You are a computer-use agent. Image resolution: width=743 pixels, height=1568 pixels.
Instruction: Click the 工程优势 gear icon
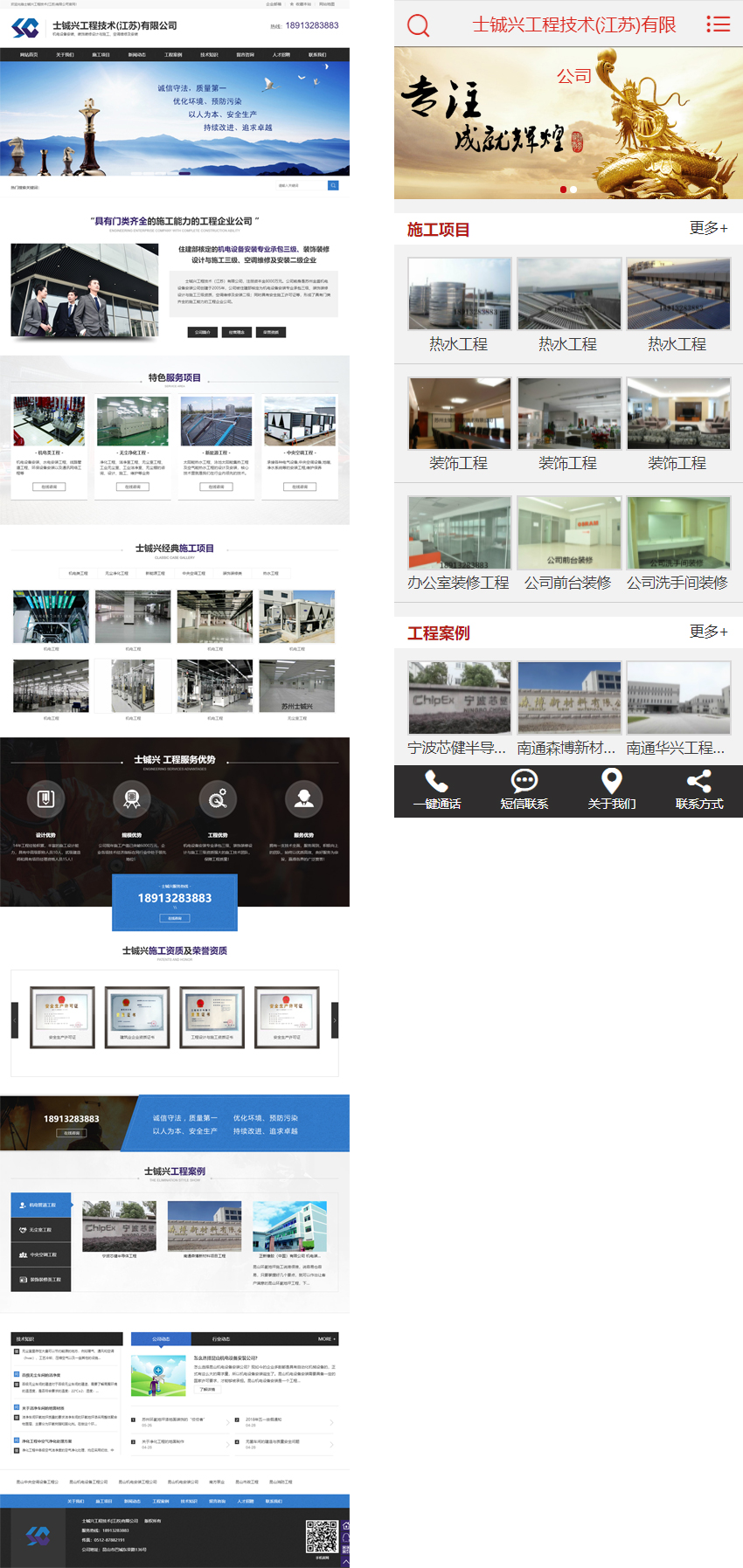pyautogui.click(x=218, y=798)
